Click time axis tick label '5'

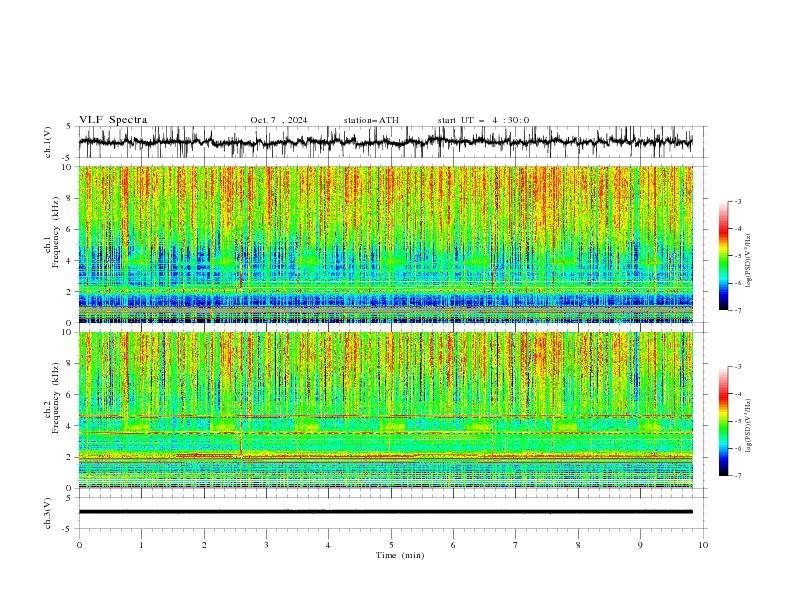[x=391, y=545]
